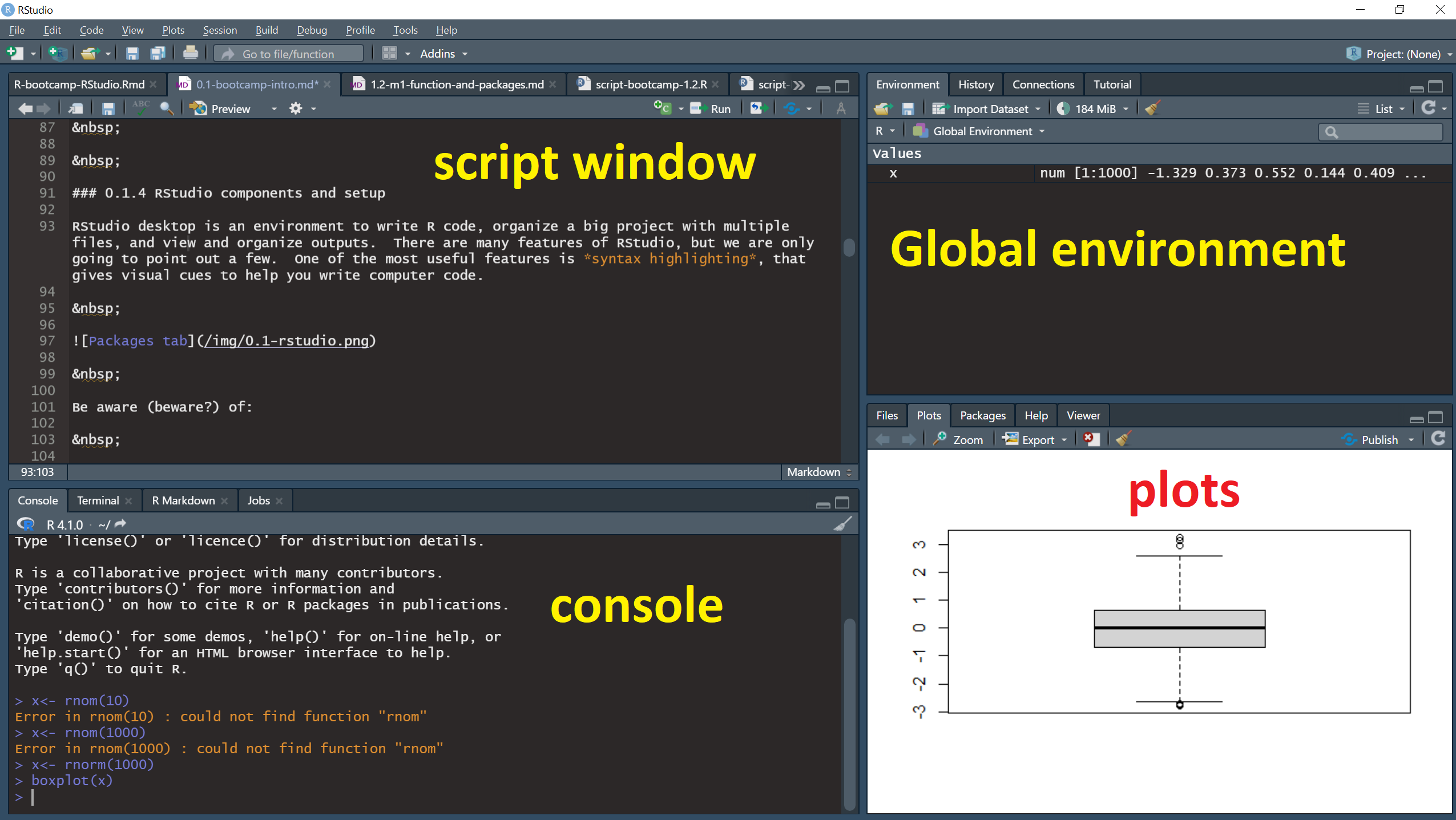Click the Run button
This screenshot has height=820, width=1456.
coord(711,108)
